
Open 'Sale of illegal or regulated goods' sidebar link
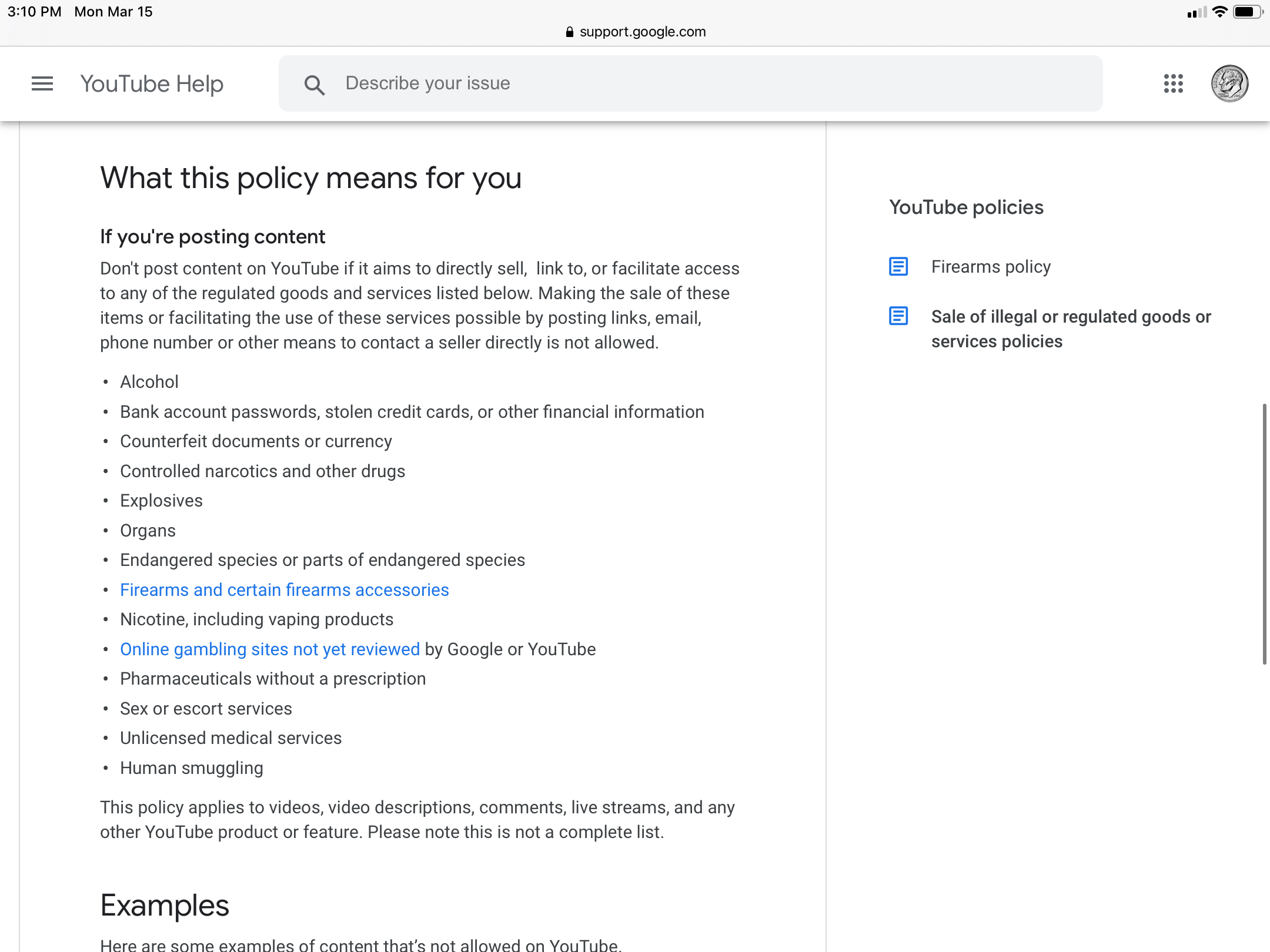(x=1071, y=329)
